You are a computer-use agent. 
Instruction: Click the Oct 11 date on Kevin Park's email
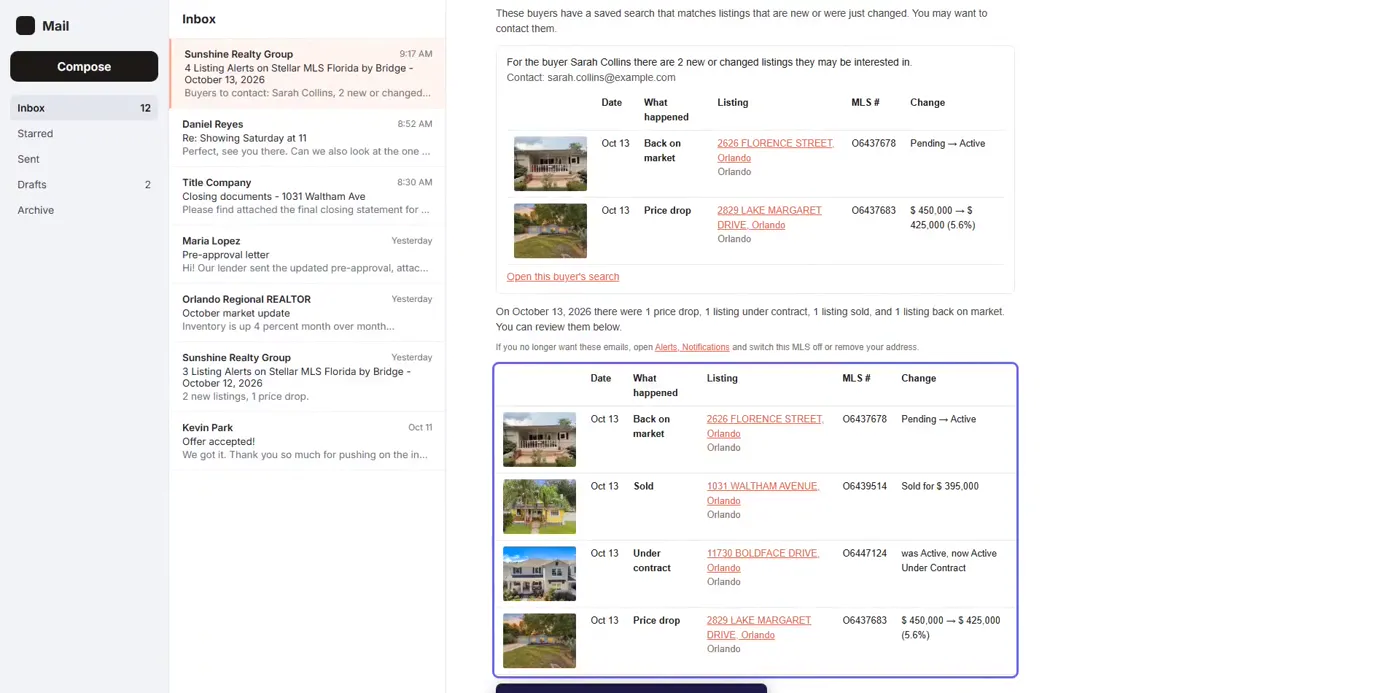(x=420, y=427)
